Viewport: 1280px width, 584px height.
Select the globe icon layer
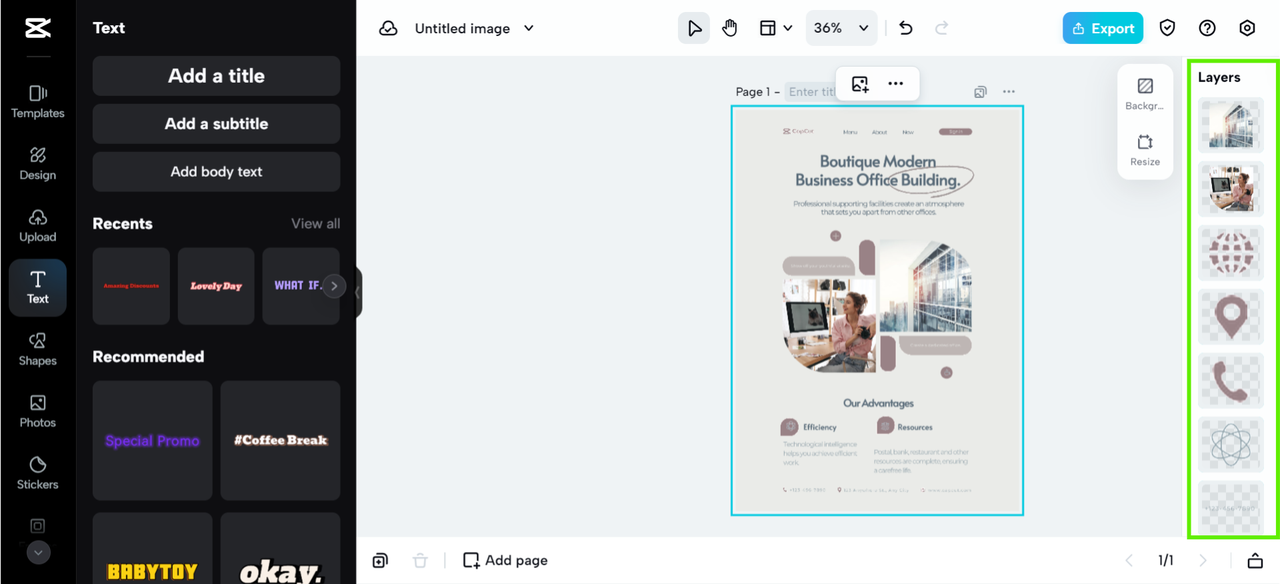click(x=1231, y=253)
